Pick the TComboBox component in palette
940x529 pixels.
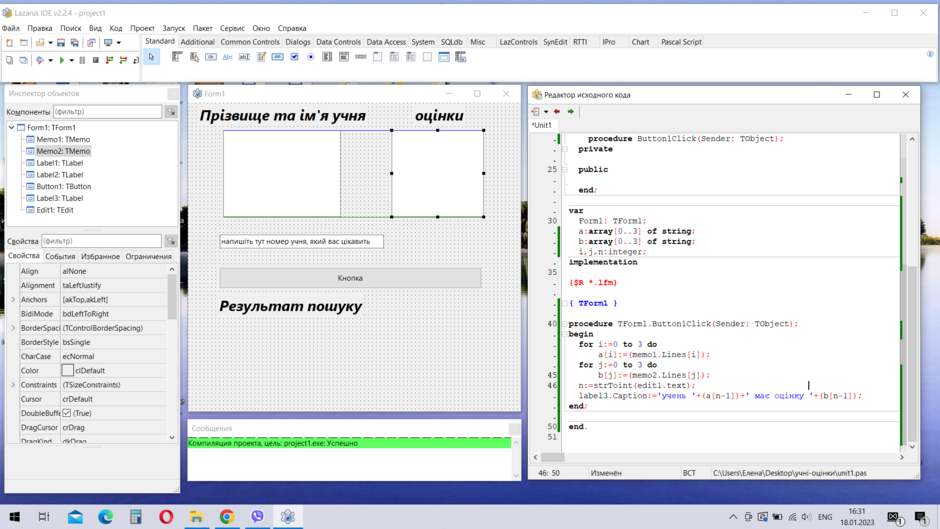pyautogui.click(x=344, y=57)
